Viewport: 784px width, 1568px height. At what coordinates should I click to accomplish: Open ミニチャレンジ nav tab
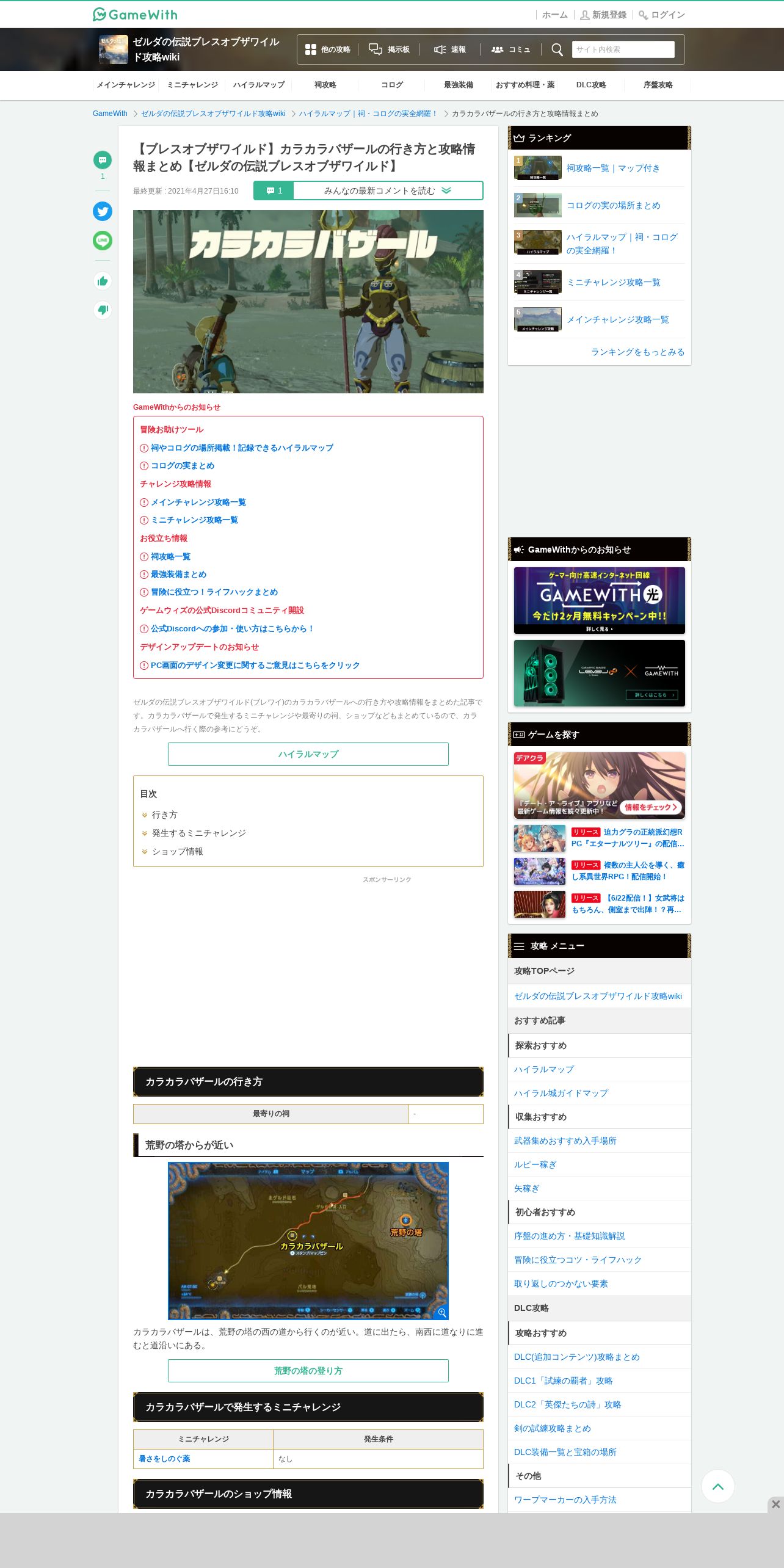click(192, 85)
